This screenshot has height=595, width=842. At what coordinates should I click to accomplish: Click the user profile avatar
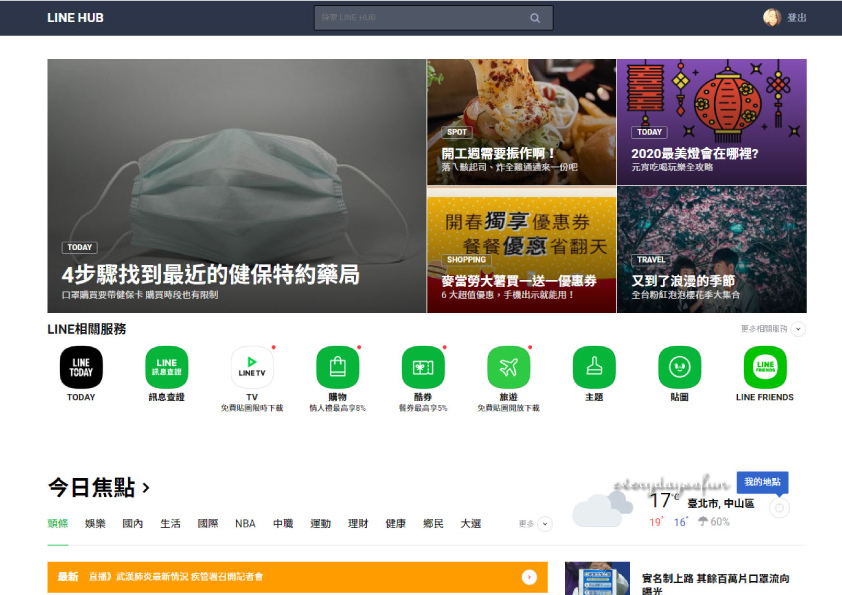tap(772, 17)
